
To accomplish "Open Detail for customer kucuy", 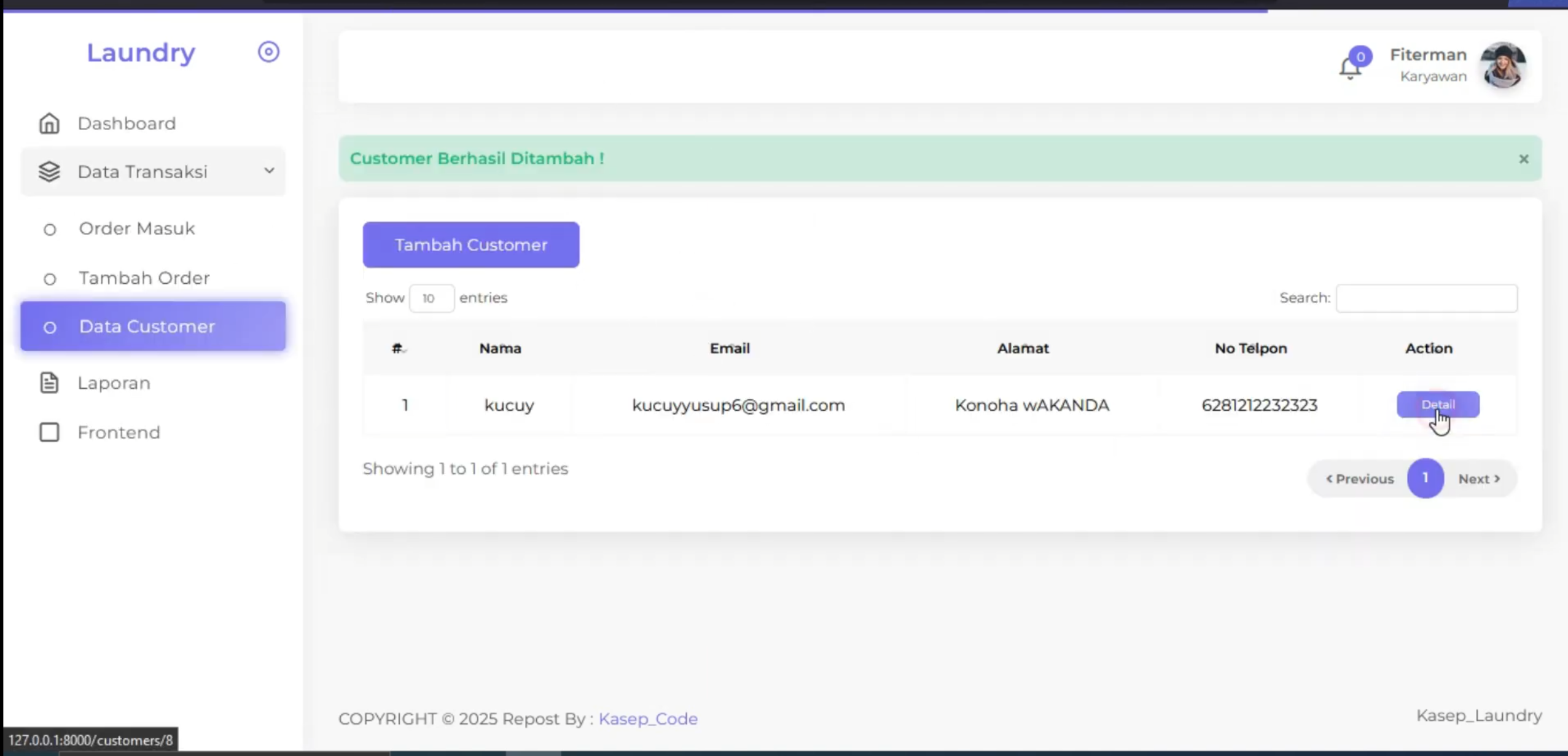I will (1438, 405).
